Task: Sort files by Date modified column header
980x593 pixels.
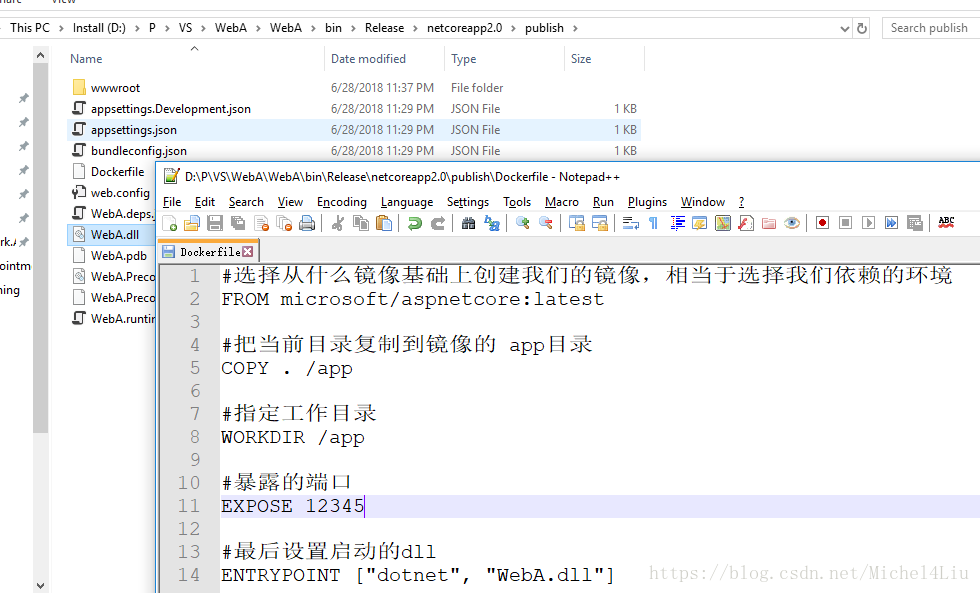Action: point(385,59)
